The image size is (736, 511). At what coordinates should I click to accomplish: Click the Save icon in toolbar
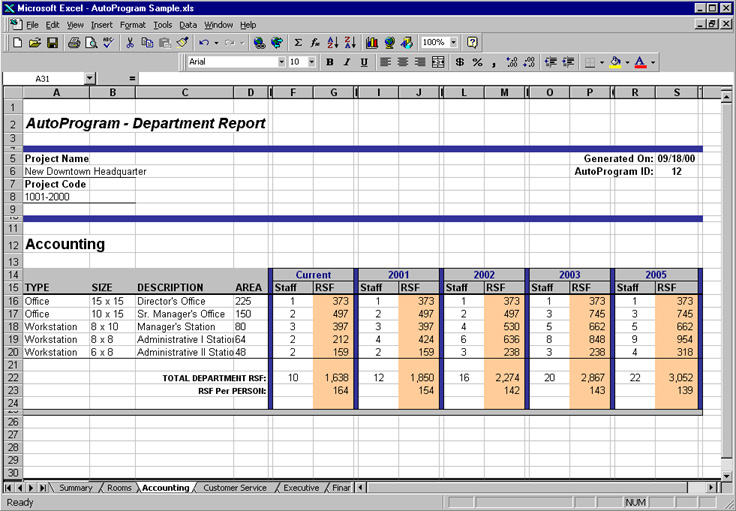pos(52,43)
